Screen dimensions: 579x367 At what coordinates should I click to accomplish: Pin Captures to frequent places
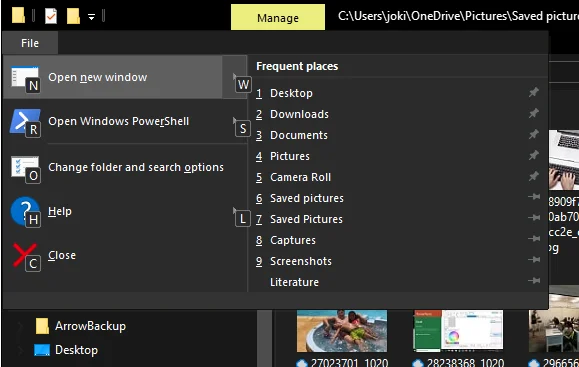pyautogui.click(x=534, y=239)
